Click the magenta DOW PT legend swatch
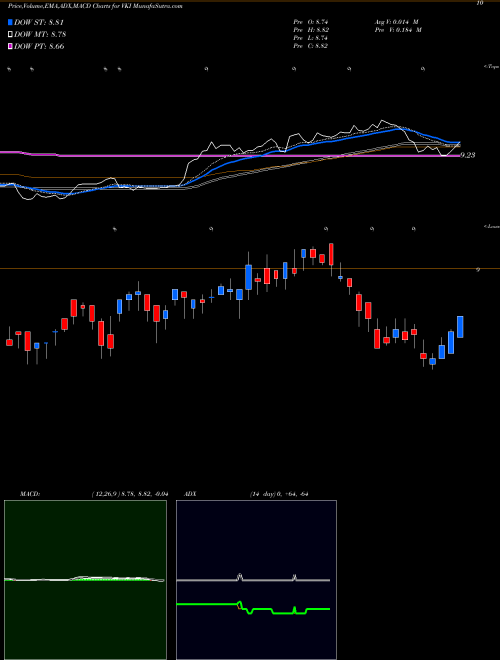 tap(11, 46)
